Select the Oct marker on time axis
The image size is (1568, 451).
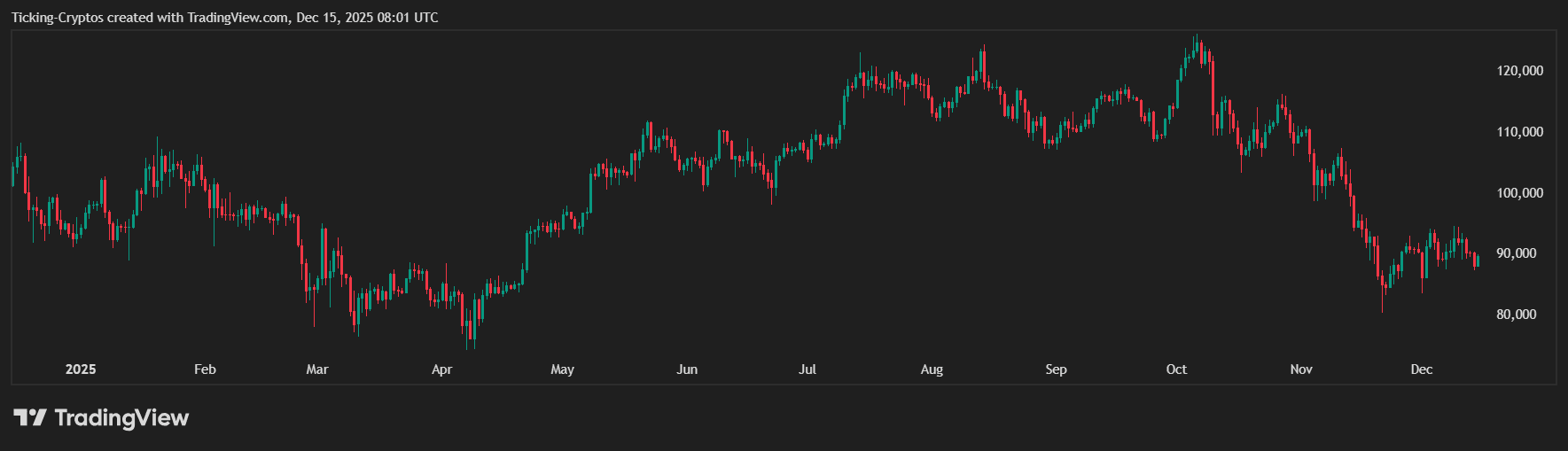pos(1176,369)
